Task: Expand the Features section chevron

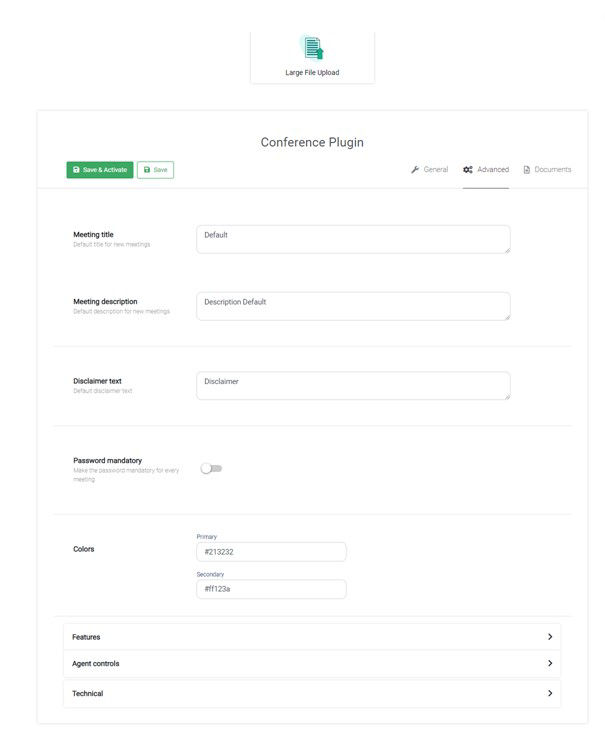Action: [x=550, y=637]
